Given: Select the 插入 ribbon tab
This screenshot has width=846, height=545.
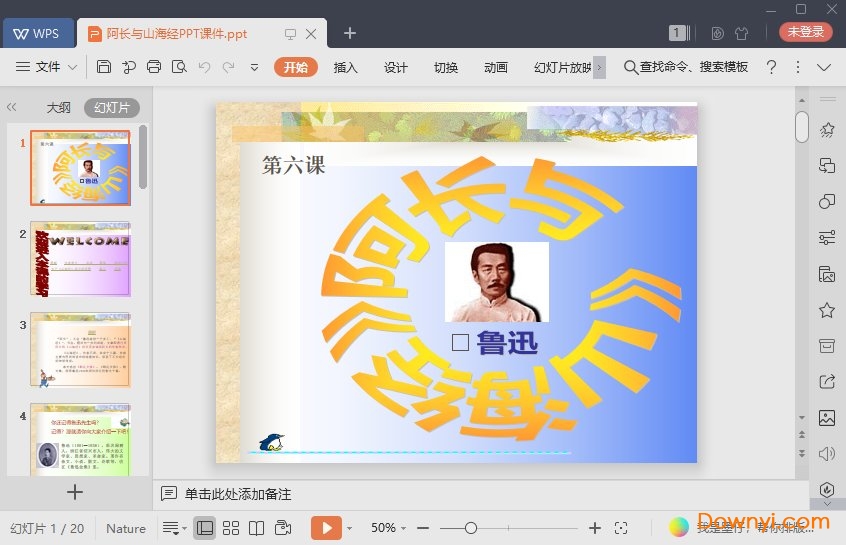Looking at the screenshot, I should [x=345, y=67].
